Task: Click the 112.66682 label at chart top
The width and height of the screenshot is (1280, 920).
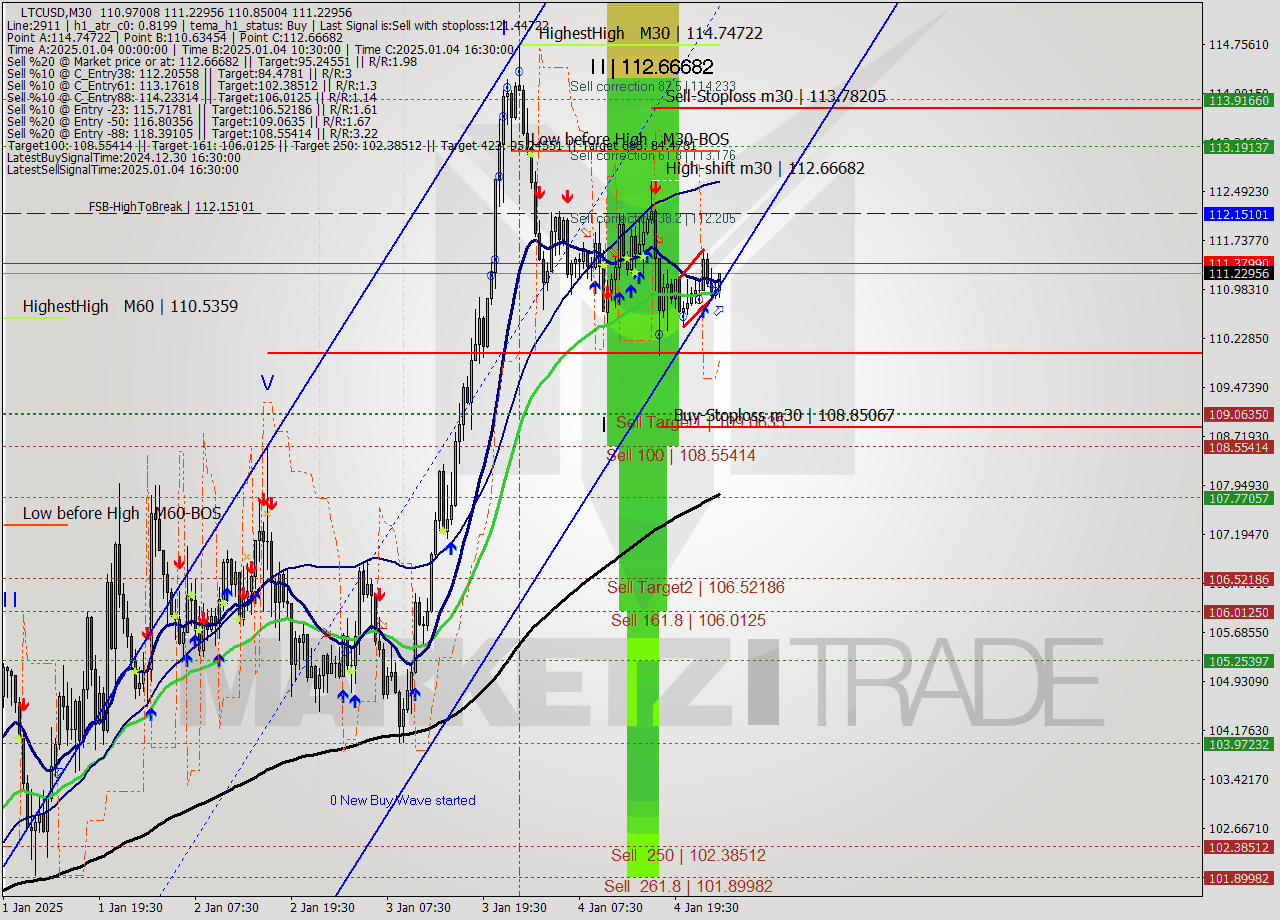Action: point(651,67)
